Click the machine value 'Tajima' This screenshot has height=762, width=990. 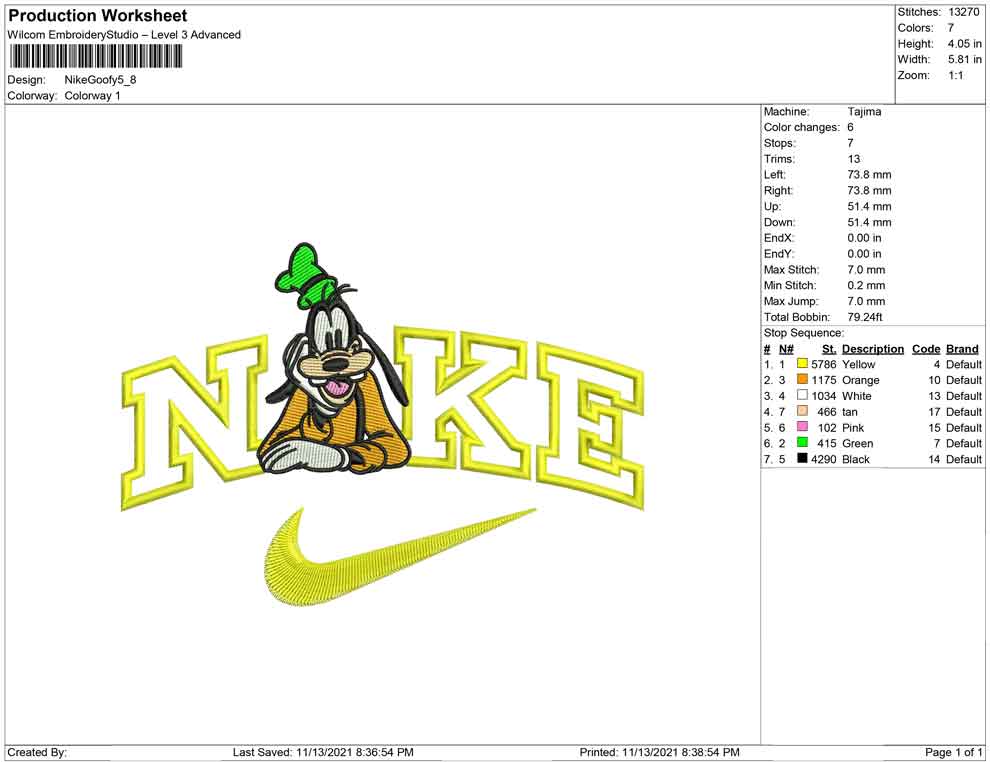[x=864, y=111]
